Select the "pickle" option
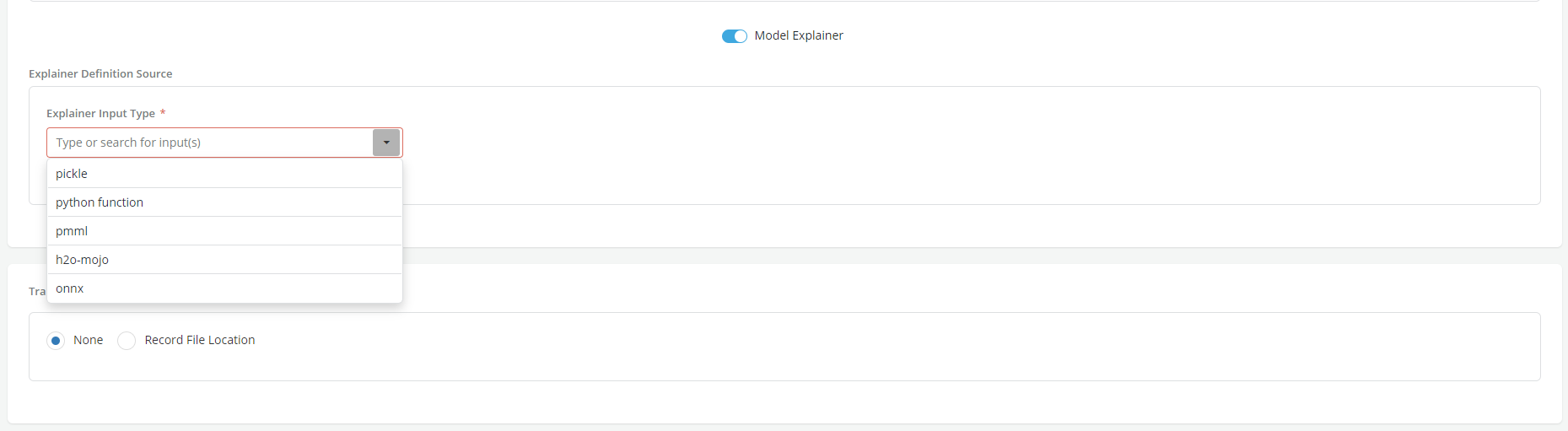Screen dimensions: 1568x431 (x=72, y=174)
